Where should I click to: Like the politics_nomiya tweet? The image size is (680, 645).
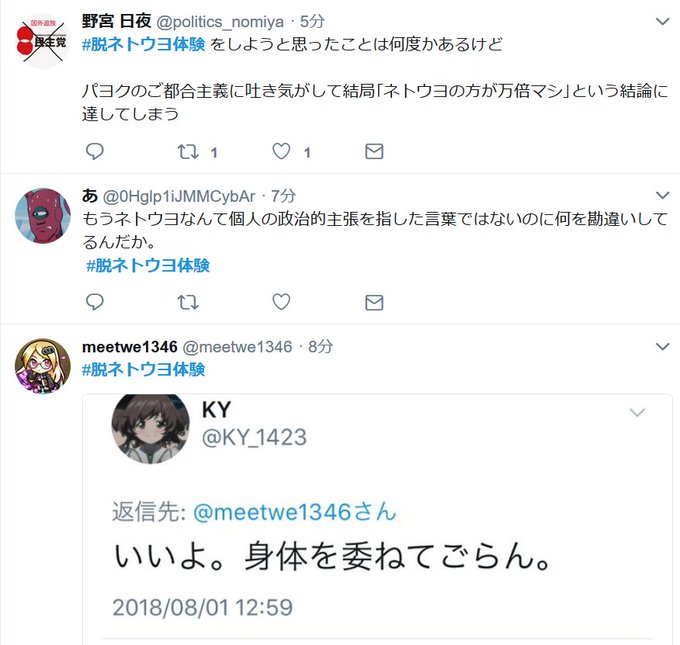coord(281,151)
